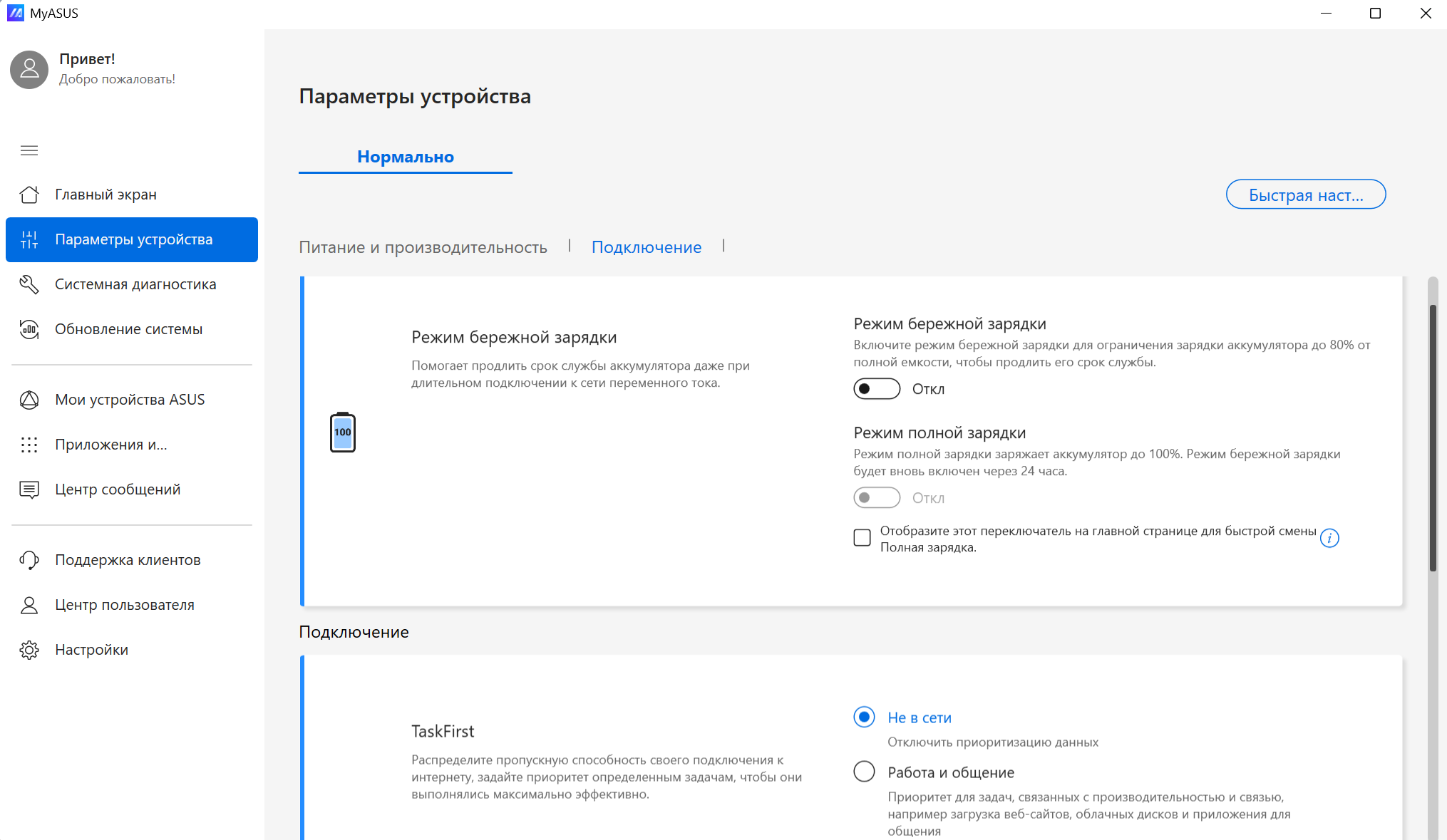Click the icon for Мои устройства ASUS
Screen dimensions: 1447x840
(29, 400)
